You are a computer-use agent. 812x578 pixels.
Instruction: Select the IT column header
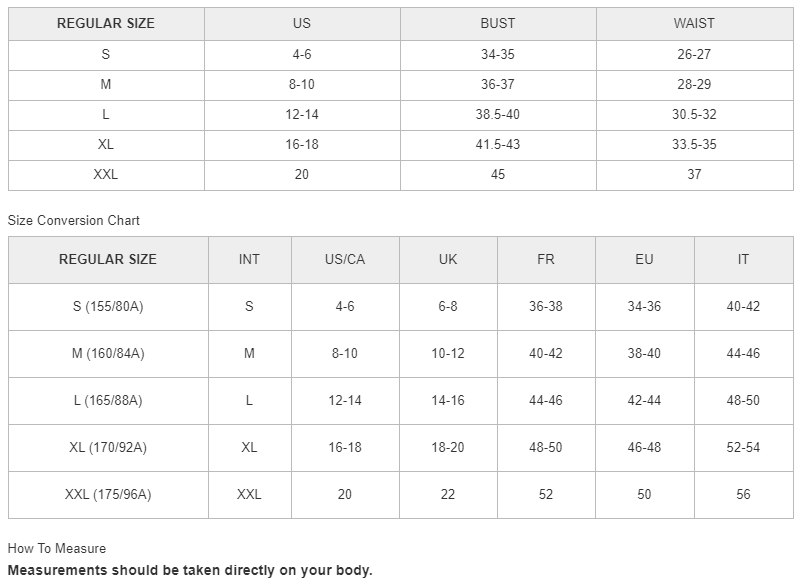(x=743, y=259)
